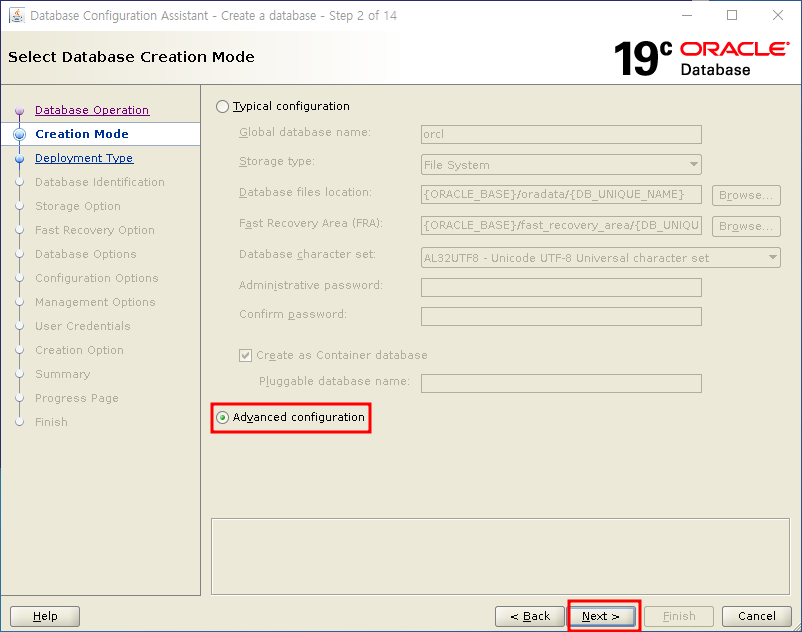Minimize the Database Configuration Assistant window
The height and width of the screenshot is (632, 802).
coord(687,15)
